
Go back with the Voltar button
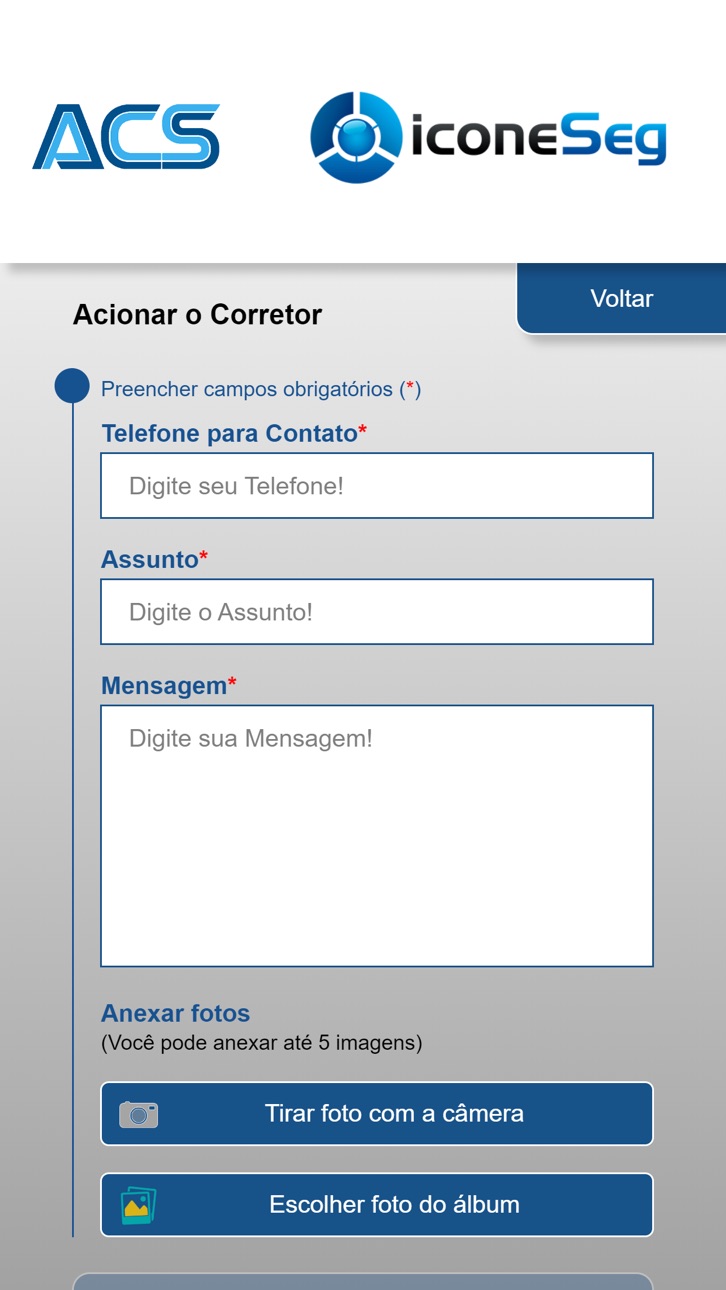(621, 299)
